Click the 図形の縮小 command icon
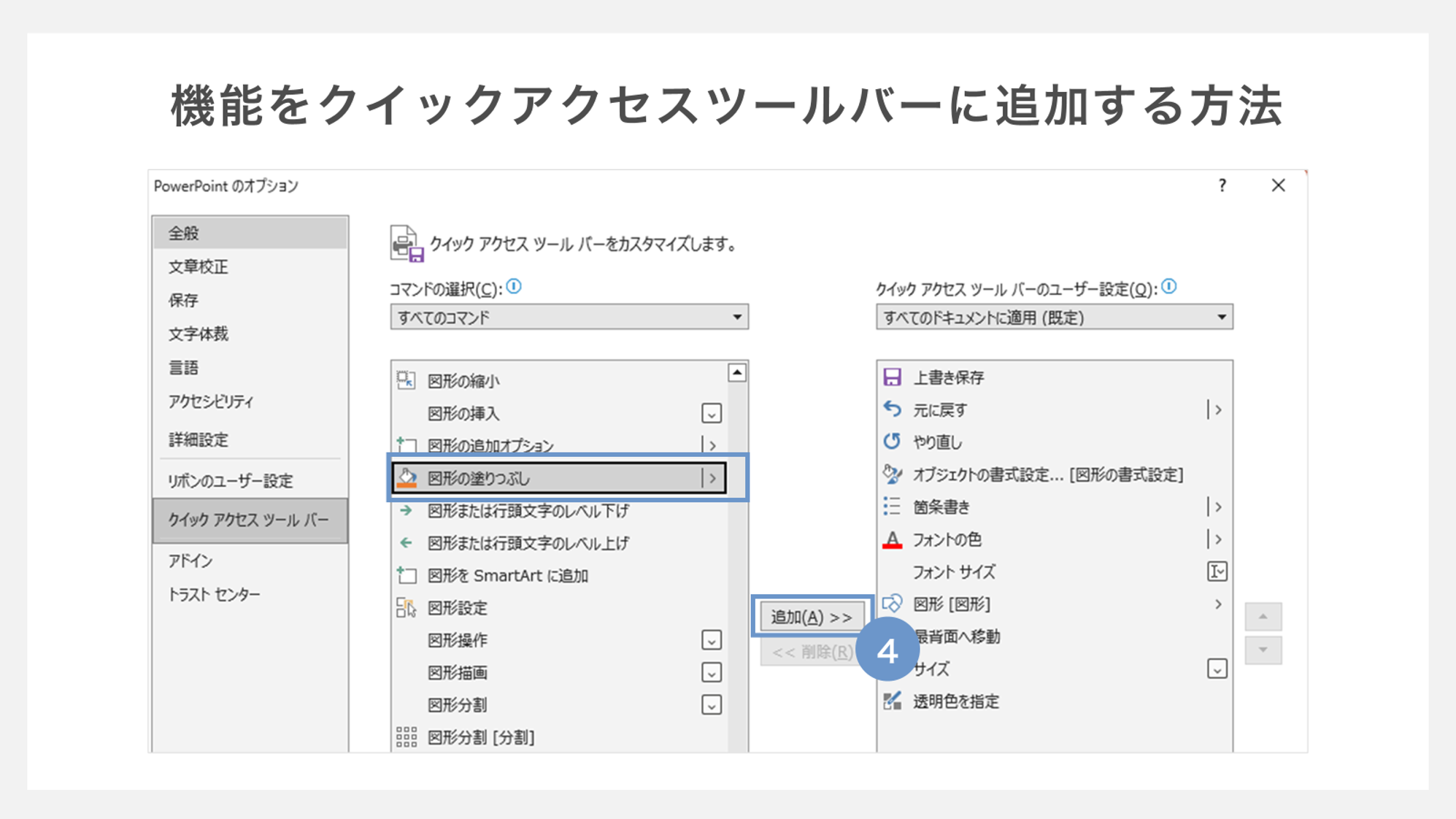The height and width of the screenshot is (819, 1456). pyautogui.click(x=406, y=380)
